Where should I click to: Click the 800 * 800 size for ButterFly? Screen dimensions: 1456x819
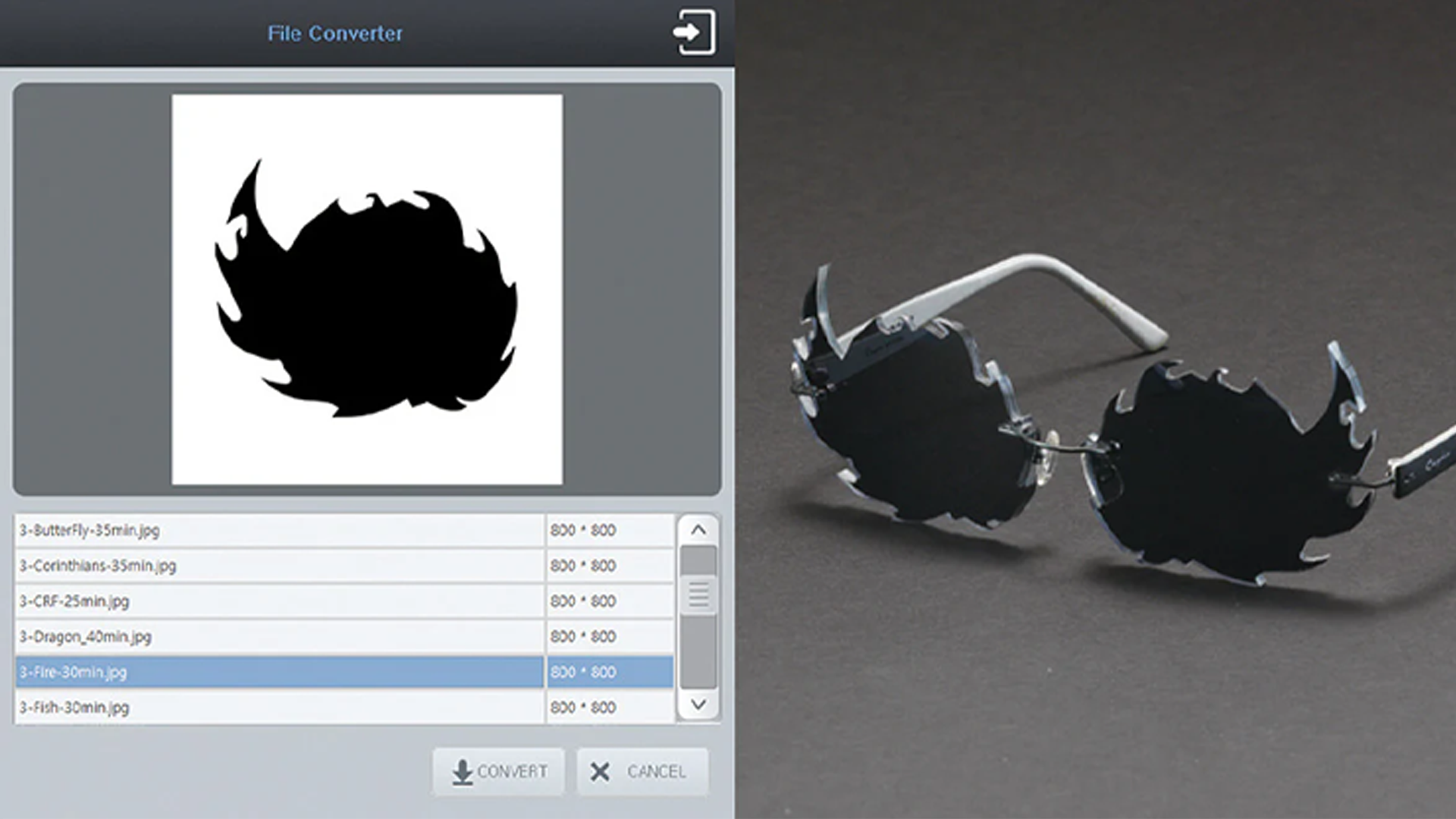point(583,531)
